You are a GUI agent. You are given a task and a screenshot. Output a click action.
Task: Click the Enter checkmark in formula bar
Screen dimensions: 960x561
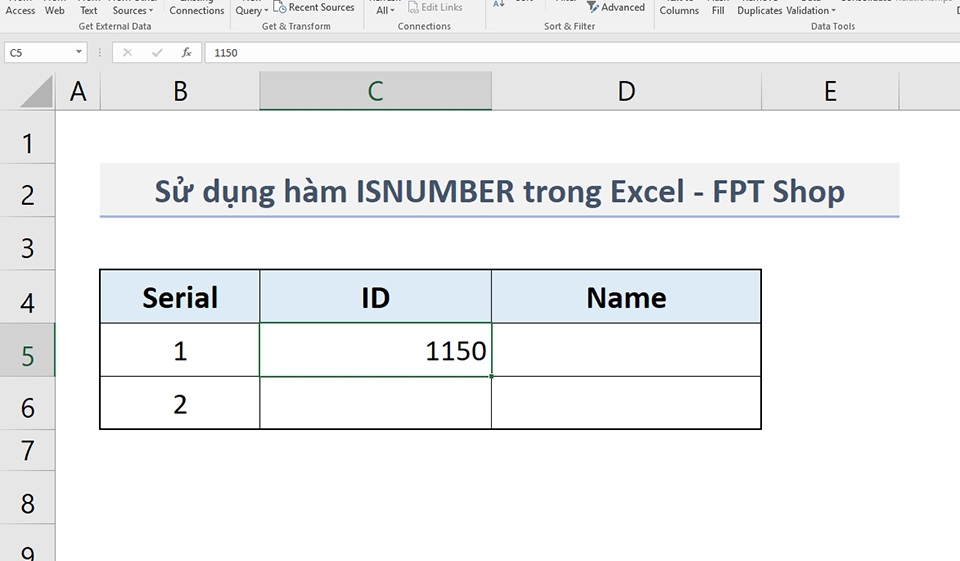(x=157, y=53)
